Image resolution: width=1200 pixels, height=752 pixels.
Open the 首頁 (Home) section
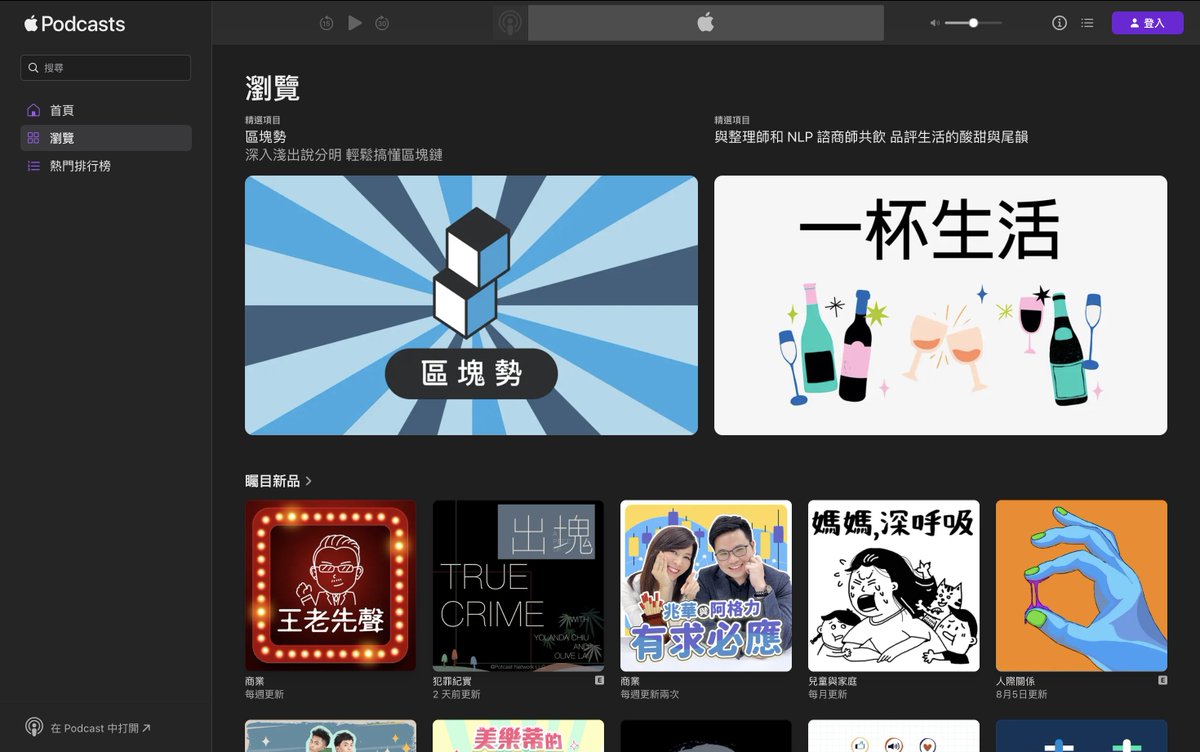[x=60, y=110]
